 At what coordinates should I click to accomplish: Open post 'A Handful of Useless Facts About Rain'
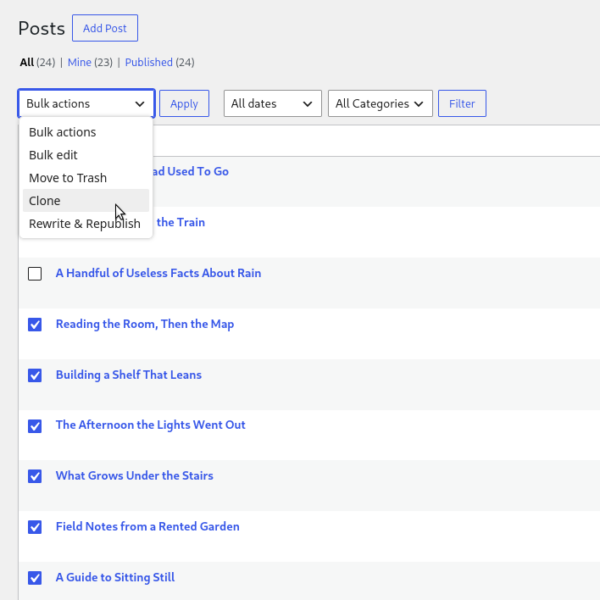[x=158, y=273]
